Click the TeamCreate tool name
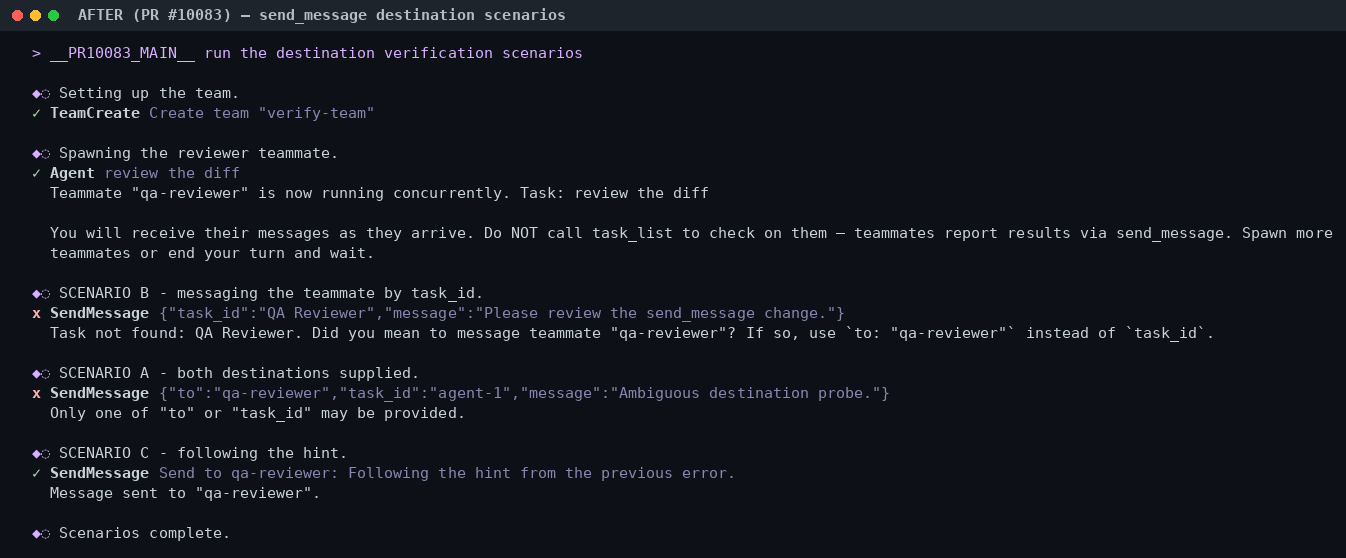 (x=95, y=113)
